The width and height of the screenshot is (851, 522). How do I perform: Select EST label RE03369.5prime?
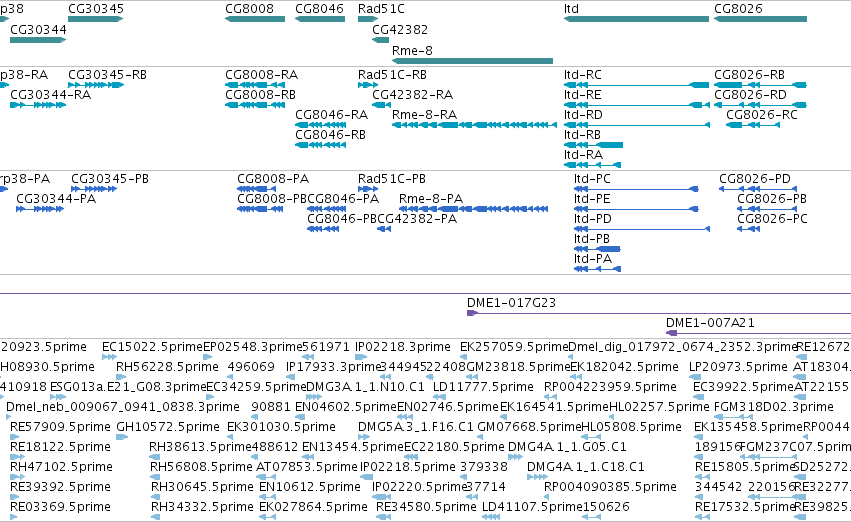pyautogui.click(x=60, y=507)
